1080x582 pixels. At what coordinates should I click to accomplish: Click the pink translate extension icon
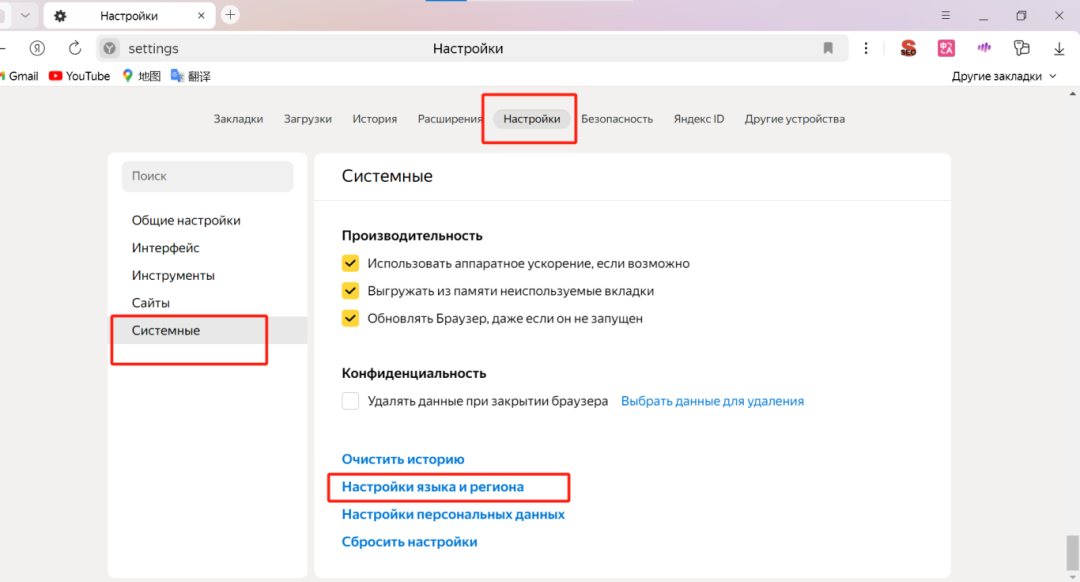pyautogui.click(x=946, y=48)
